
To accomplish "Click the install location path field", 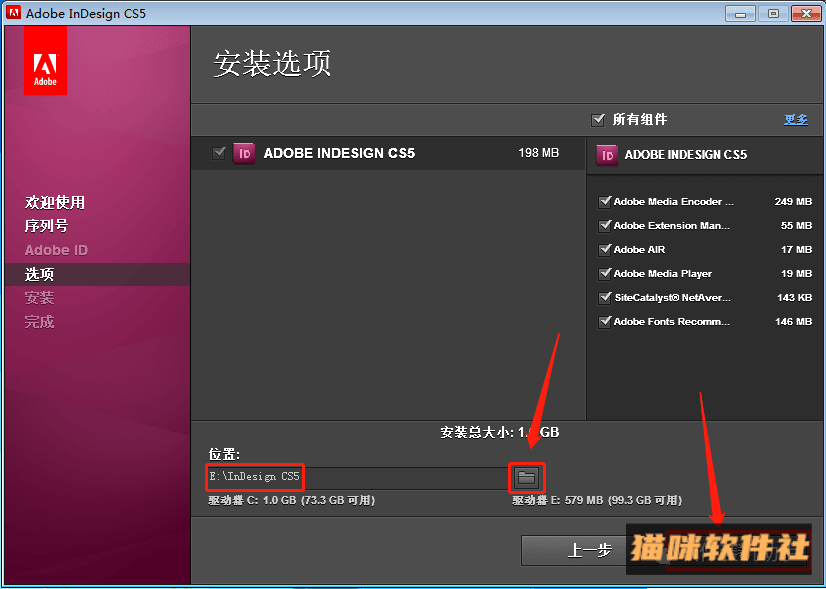I will [x=357, y=478].
